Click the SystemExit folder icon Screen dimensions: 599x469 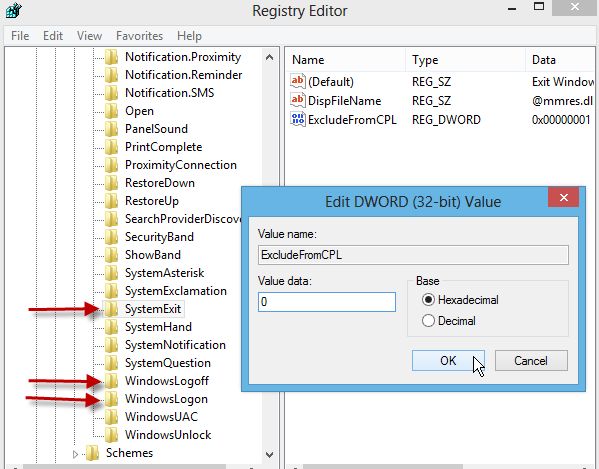112,309
